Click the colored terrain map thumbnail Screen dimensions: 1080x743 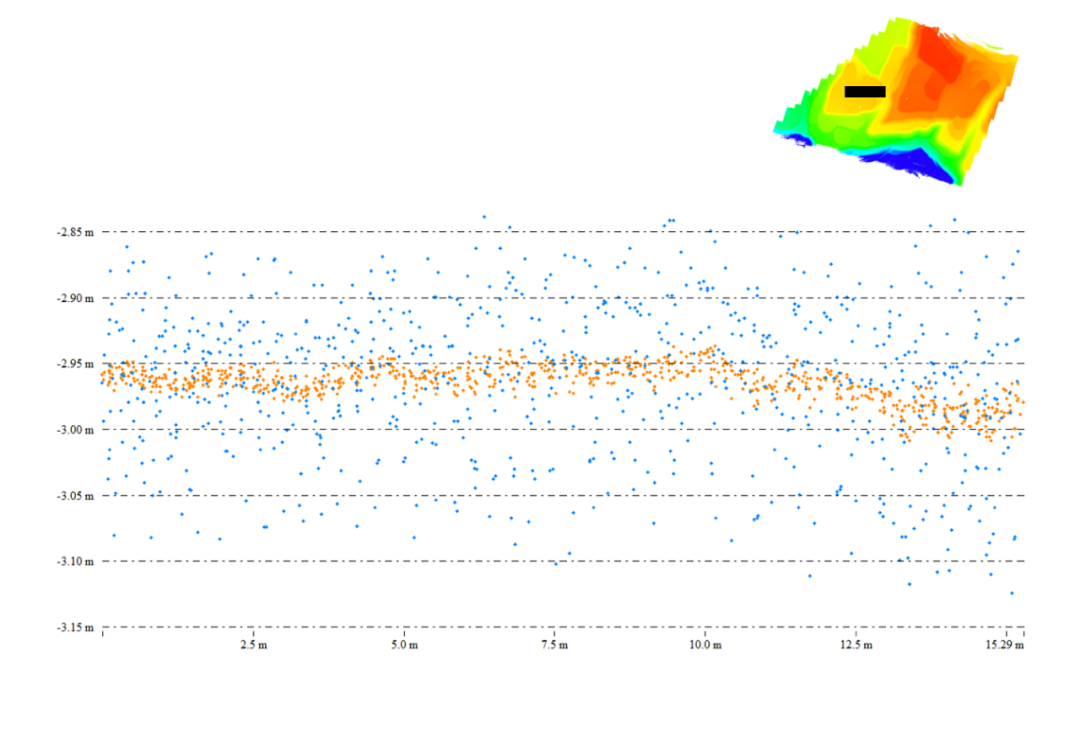[900, 100]
